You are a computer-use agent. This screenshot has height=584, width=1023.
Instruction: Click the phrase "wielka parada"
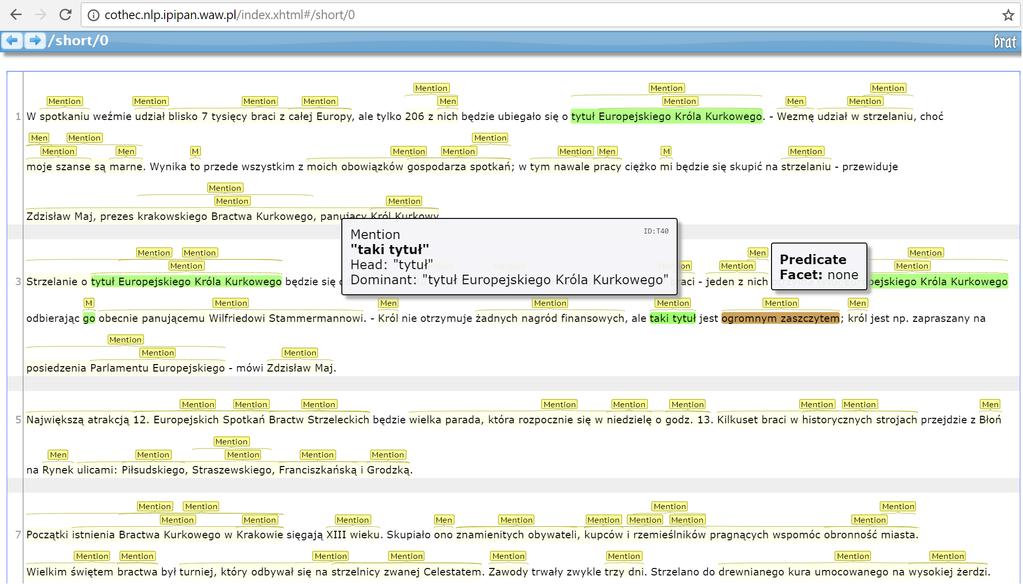tap(445, 420)
